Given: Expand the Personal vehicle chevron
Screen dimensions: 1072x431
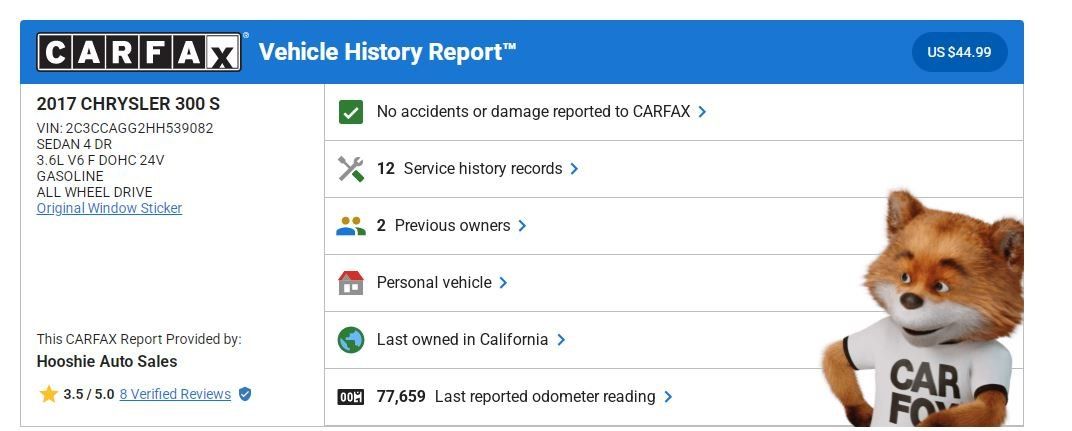Looking at the screenshot, I should pos(503,283).
